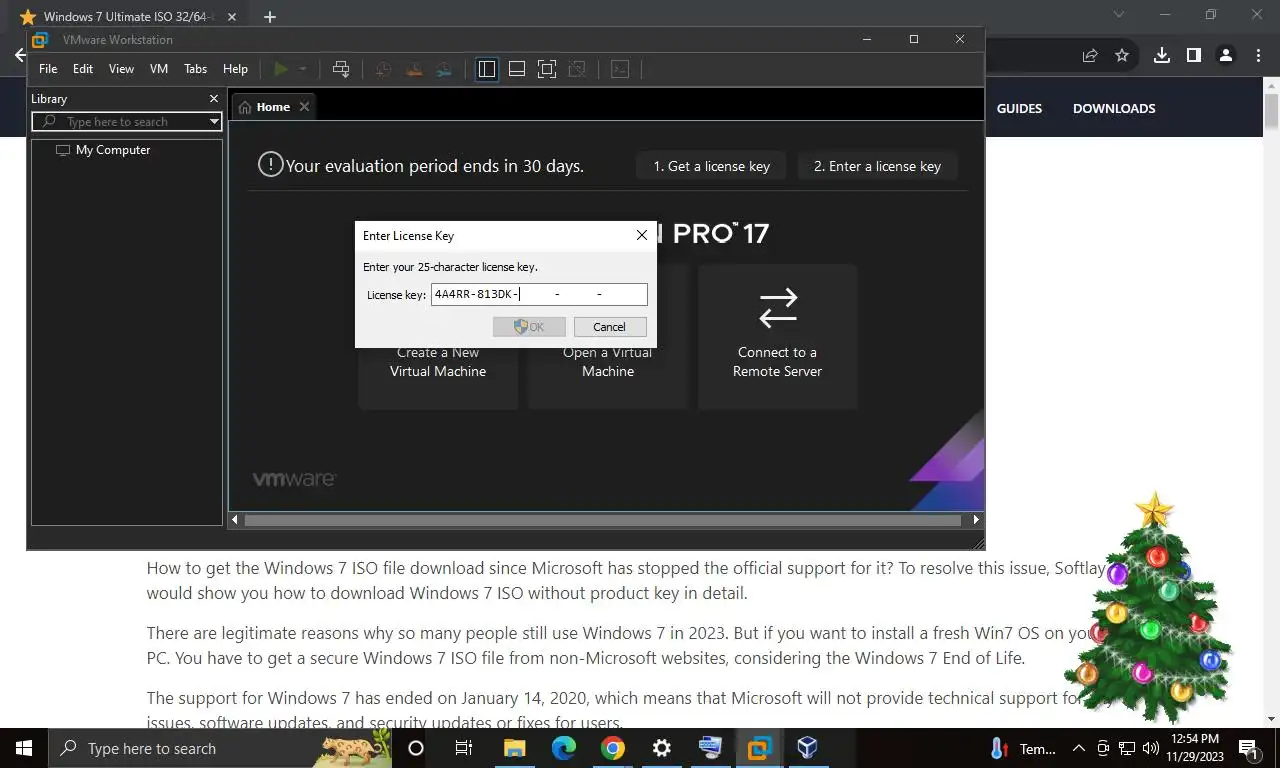Click the horizontal scrollbar right arrow
The width and height of the screenshot is (1280, 768).
pyautogui.click(x=977, y=520)
